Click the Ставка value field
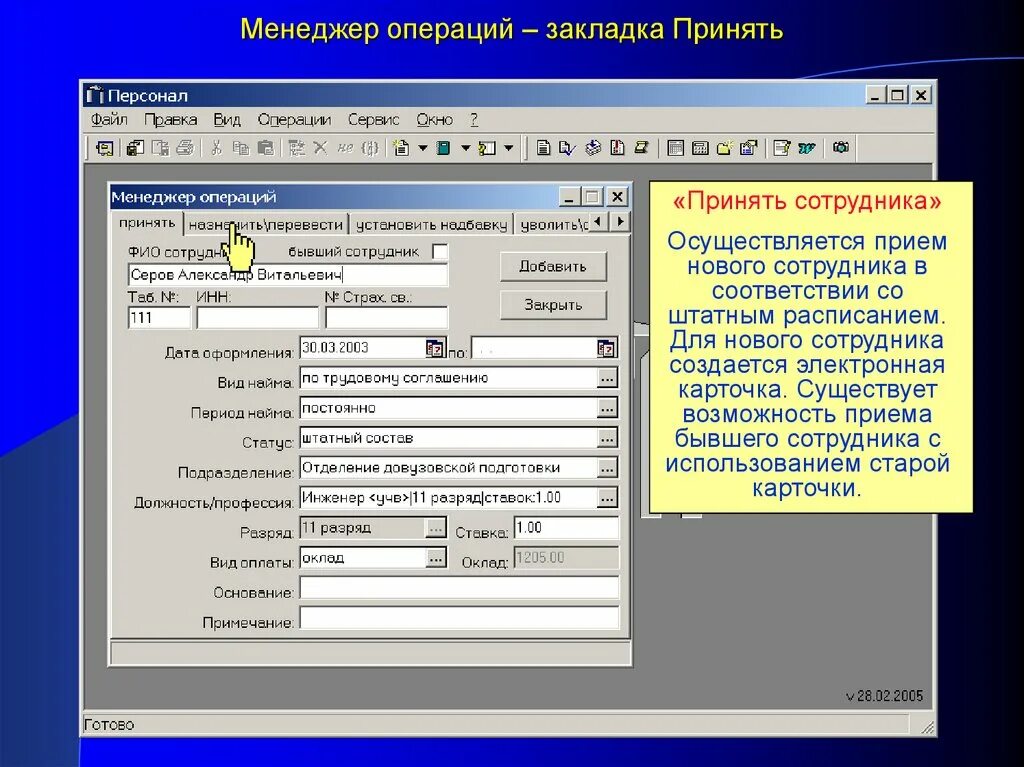This screenshot has width=1024, height=767. click(566, 528)
